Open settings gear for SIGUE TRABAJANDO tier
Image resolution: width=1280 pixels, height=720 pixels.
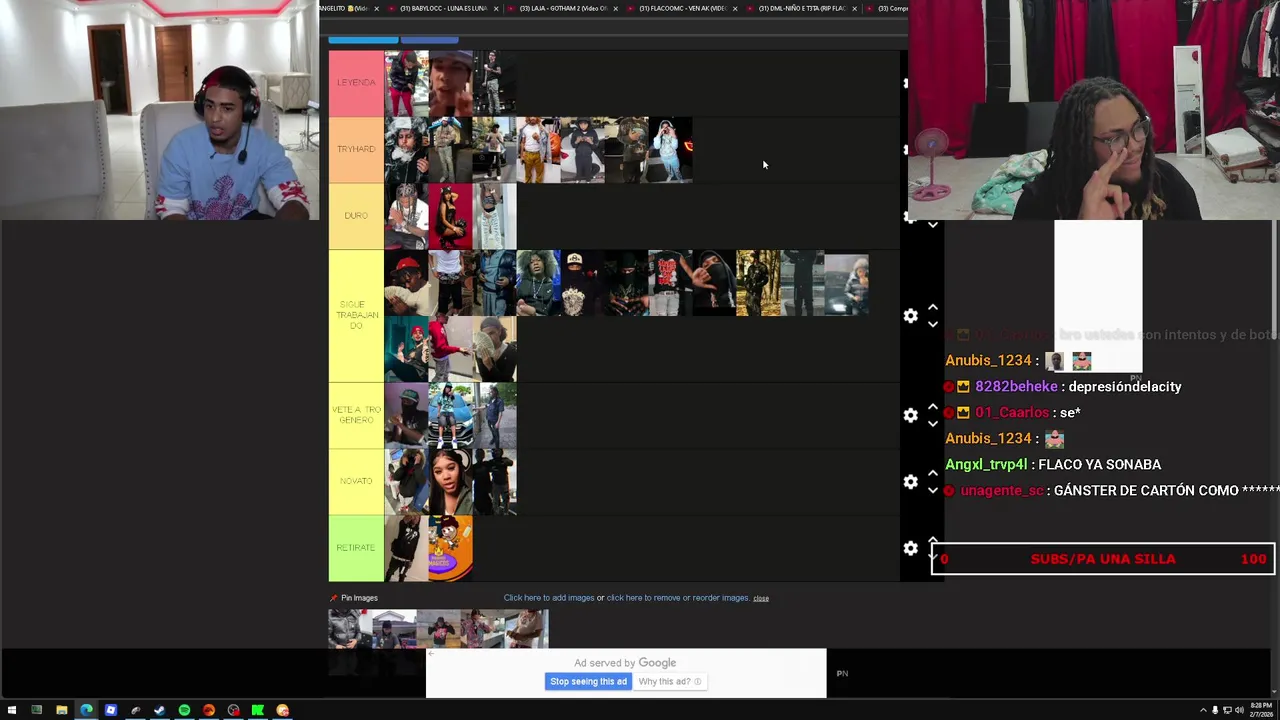coord(910,316)
